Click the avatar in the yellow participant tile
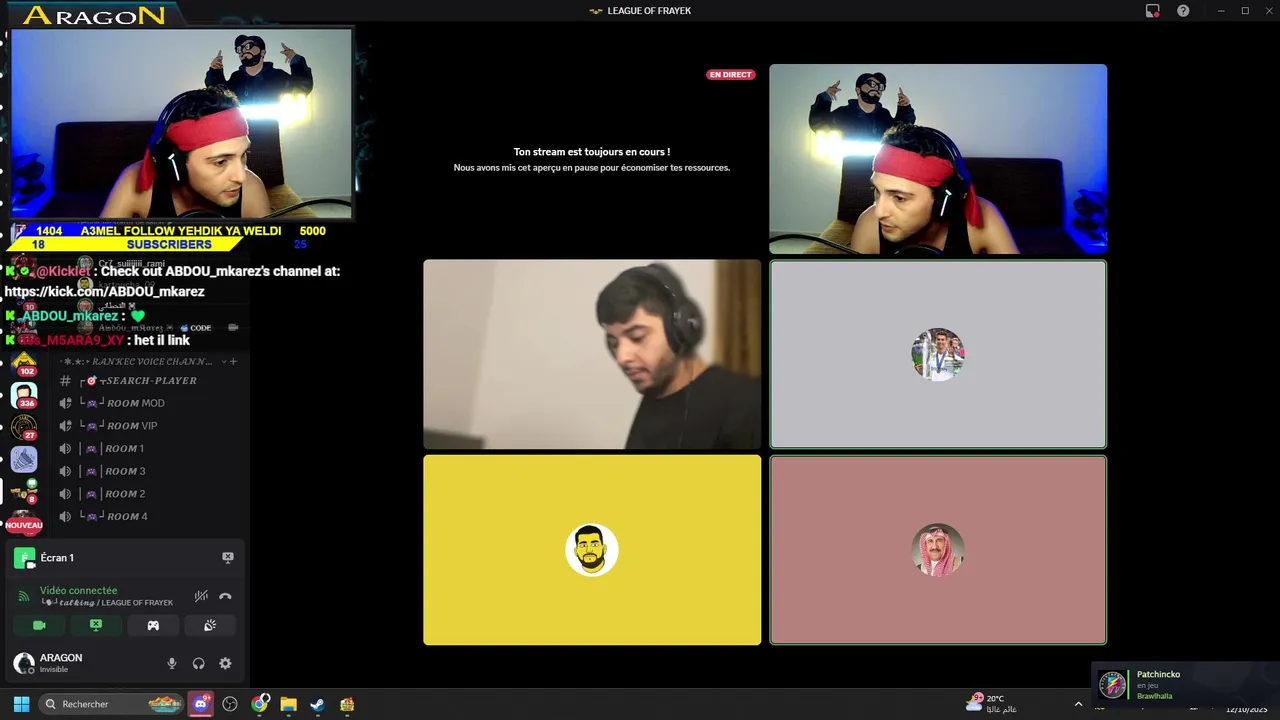 click(x=592, y=550)
